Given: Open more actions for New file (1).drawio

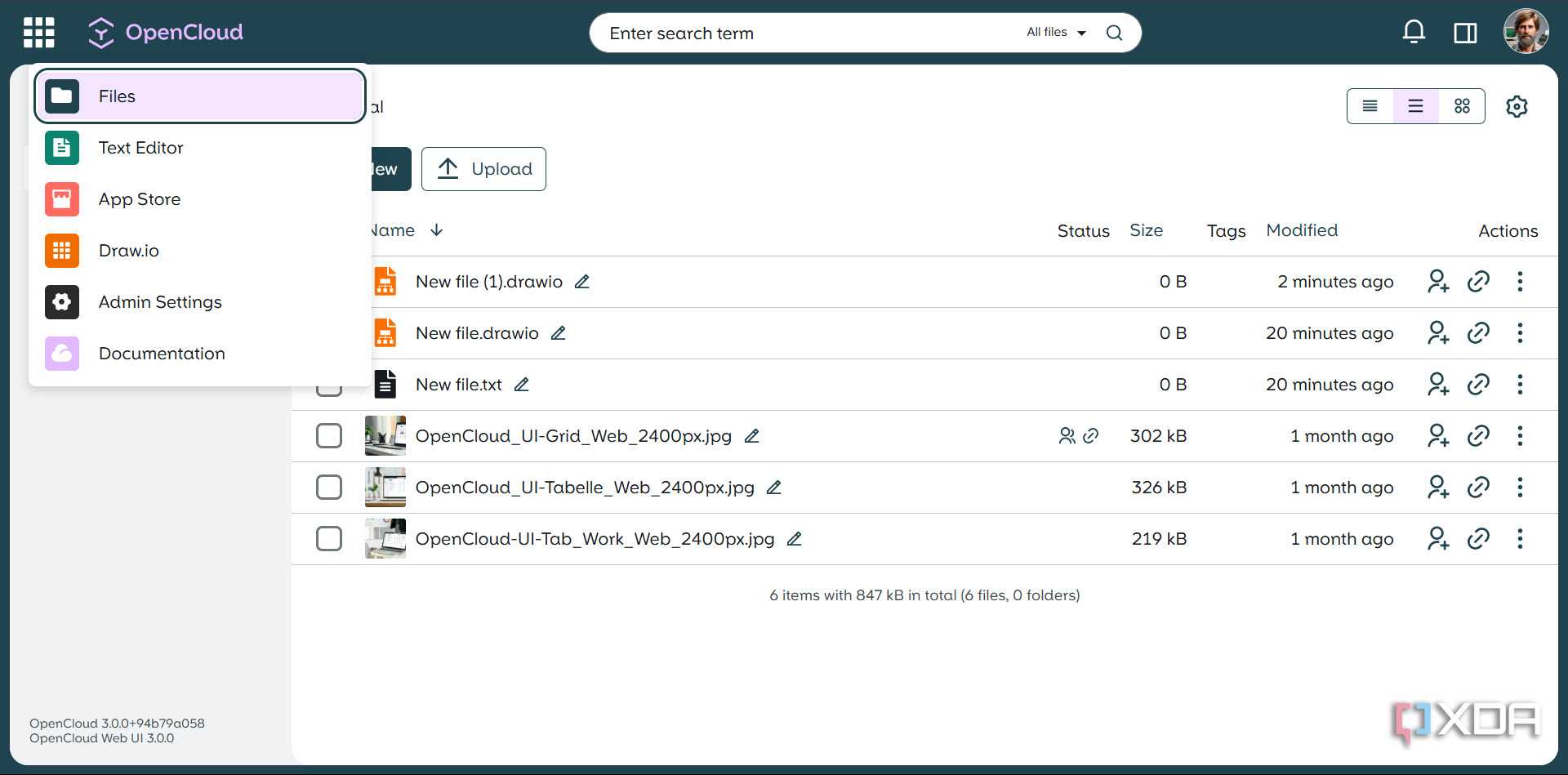Looking at the screenshot, I should click(1520, 281).
